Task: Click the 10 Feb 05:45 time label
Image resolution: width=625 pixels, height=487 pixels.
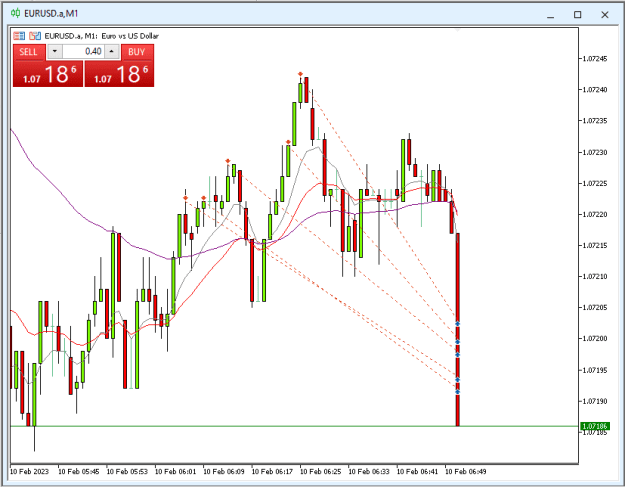Action: pos(79,471)
